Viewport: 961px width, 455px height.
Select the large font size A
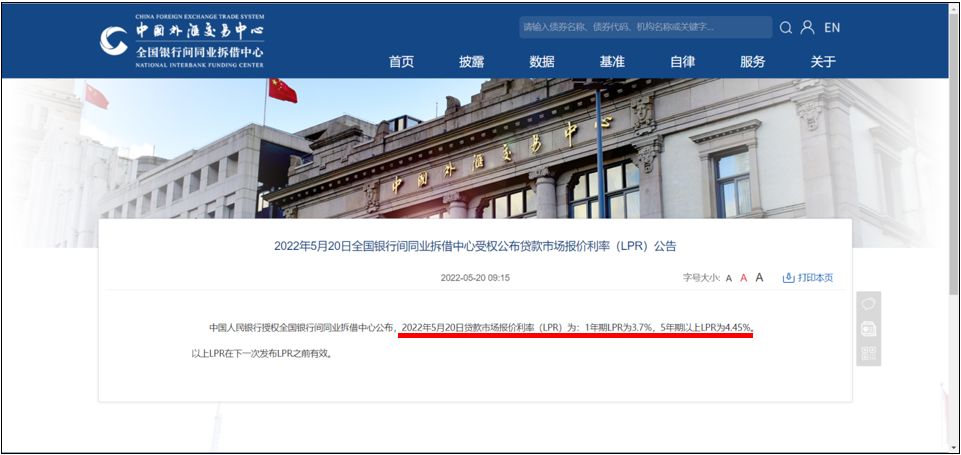759,277
